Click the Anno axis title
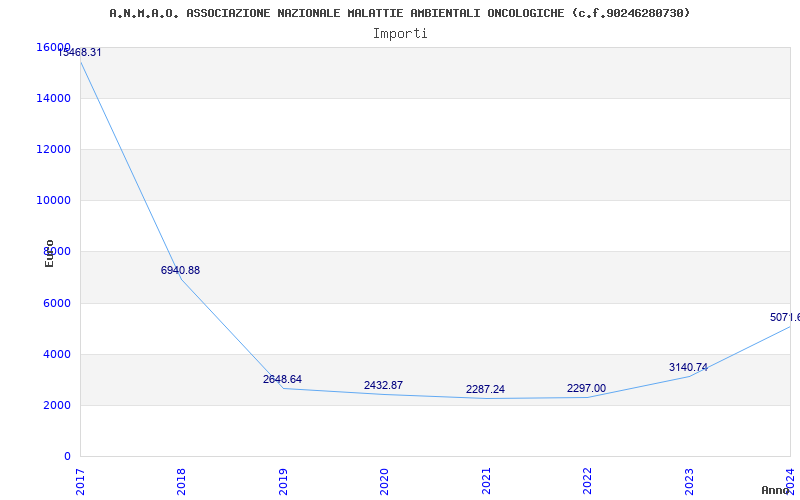800x500 pixels. [x=777, y=490]
